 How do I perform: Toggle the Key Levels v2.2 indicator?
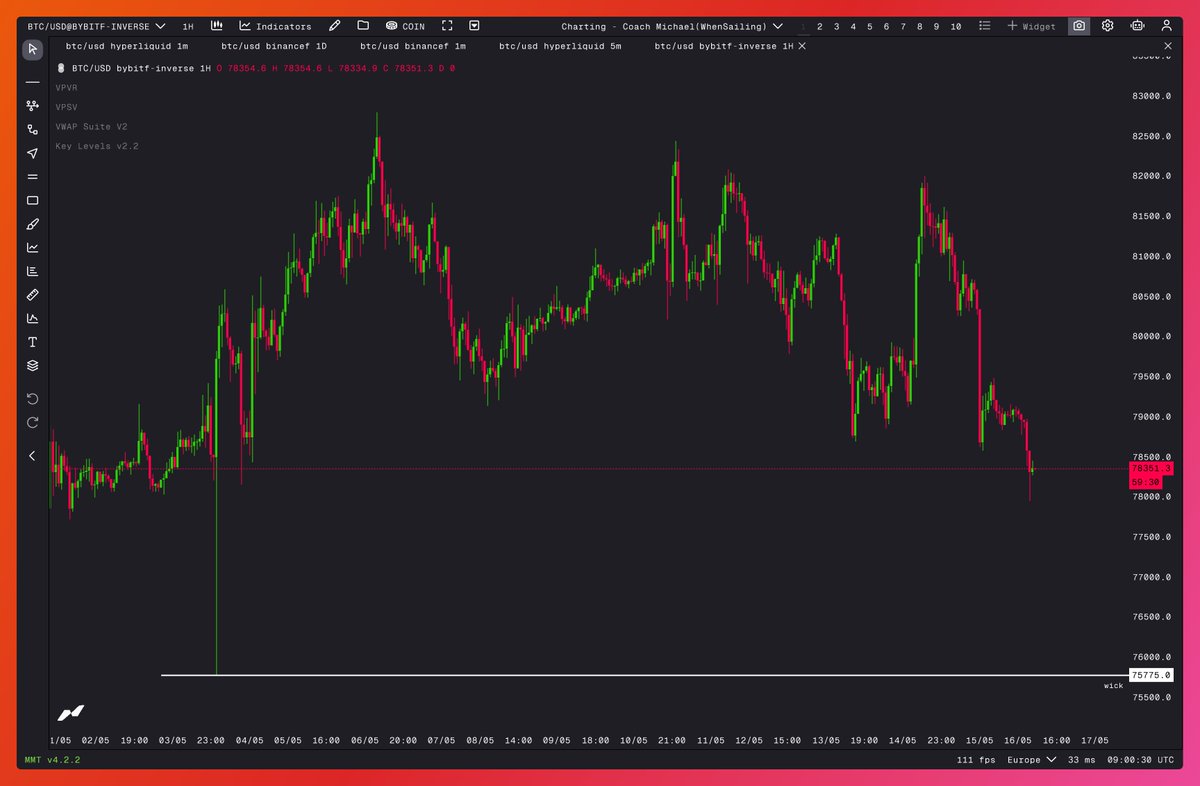[x=97, y=146]
